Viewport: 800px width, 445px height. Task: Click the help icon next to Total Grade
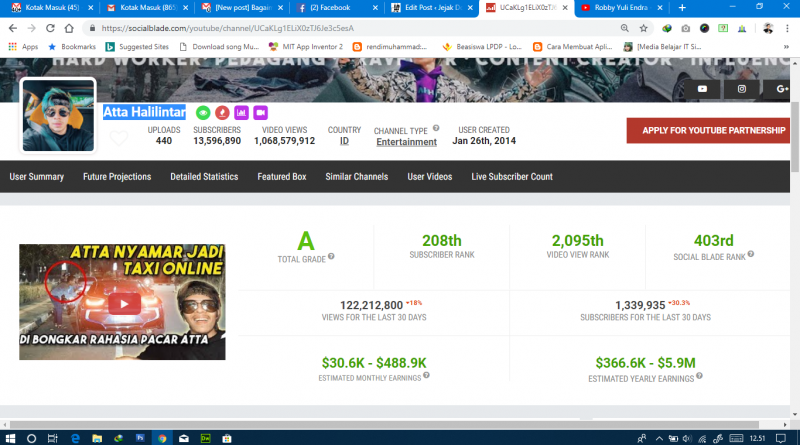pyautogui.click(x=331, y=256)
